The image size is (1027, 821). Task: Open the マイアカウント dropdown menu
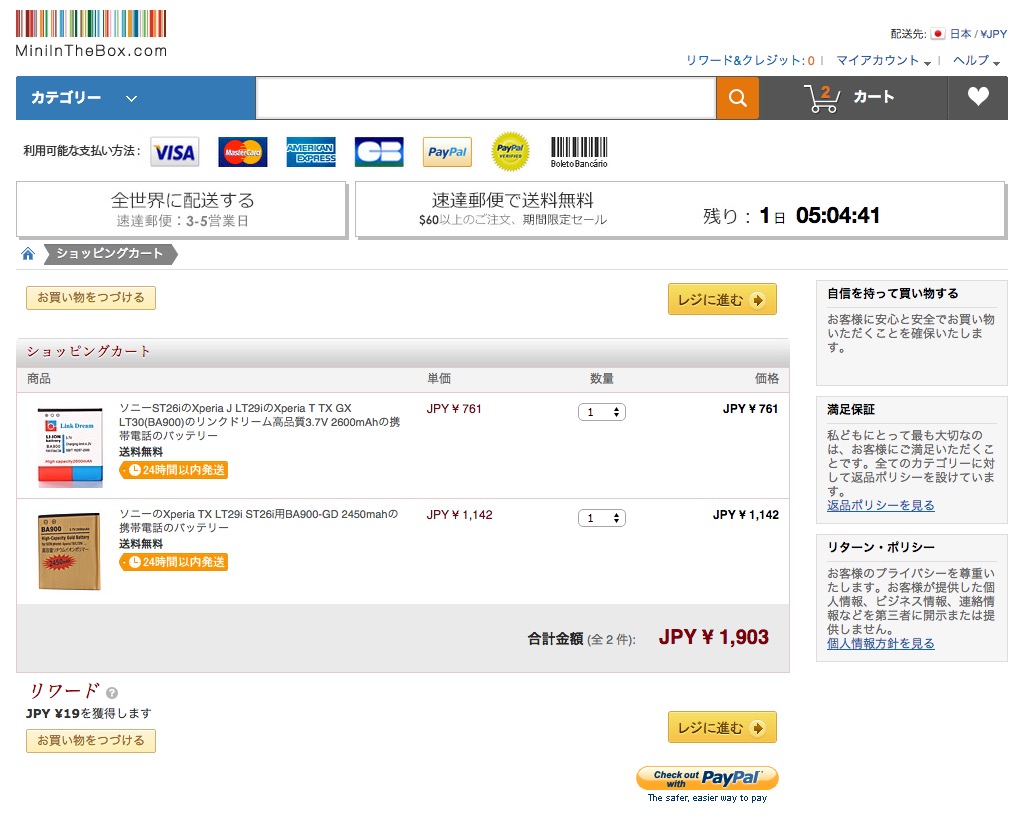(x=884, y=60)
